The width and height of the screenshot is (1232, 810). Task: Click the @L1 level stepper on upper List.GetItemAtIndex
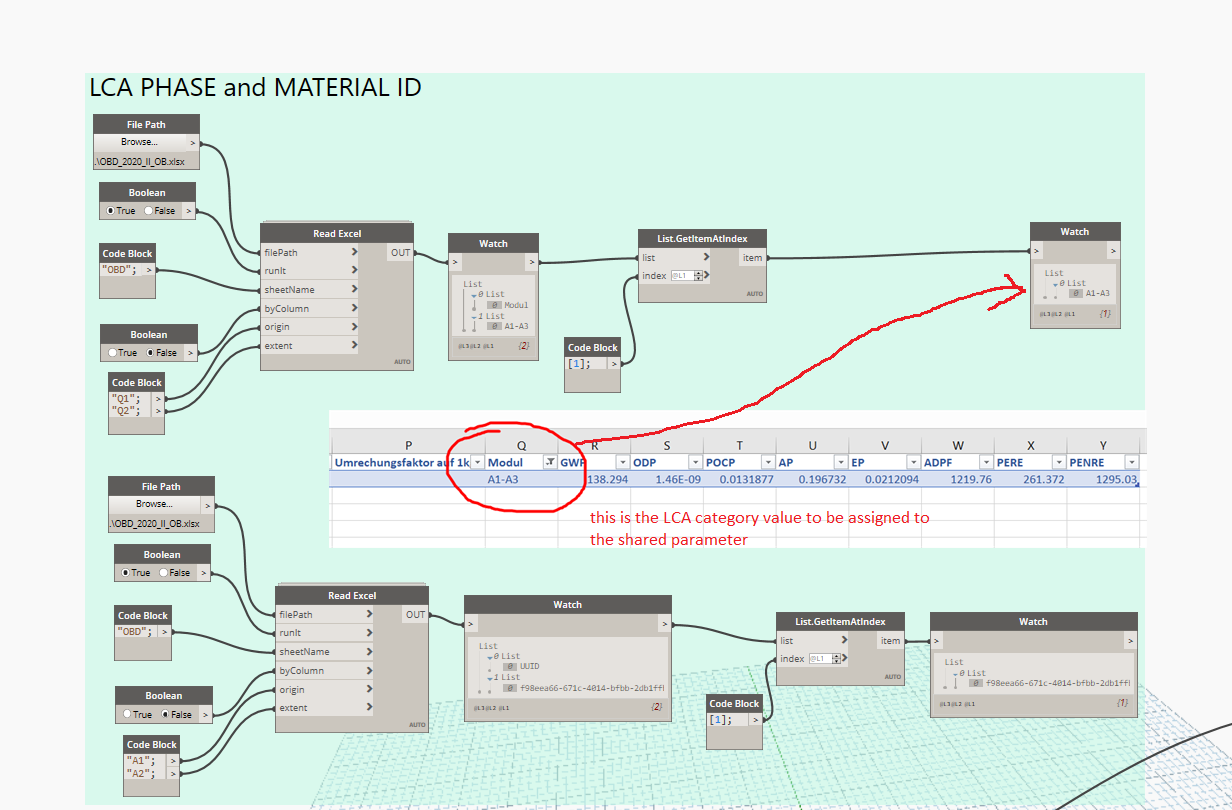click(x=685, y=275)
